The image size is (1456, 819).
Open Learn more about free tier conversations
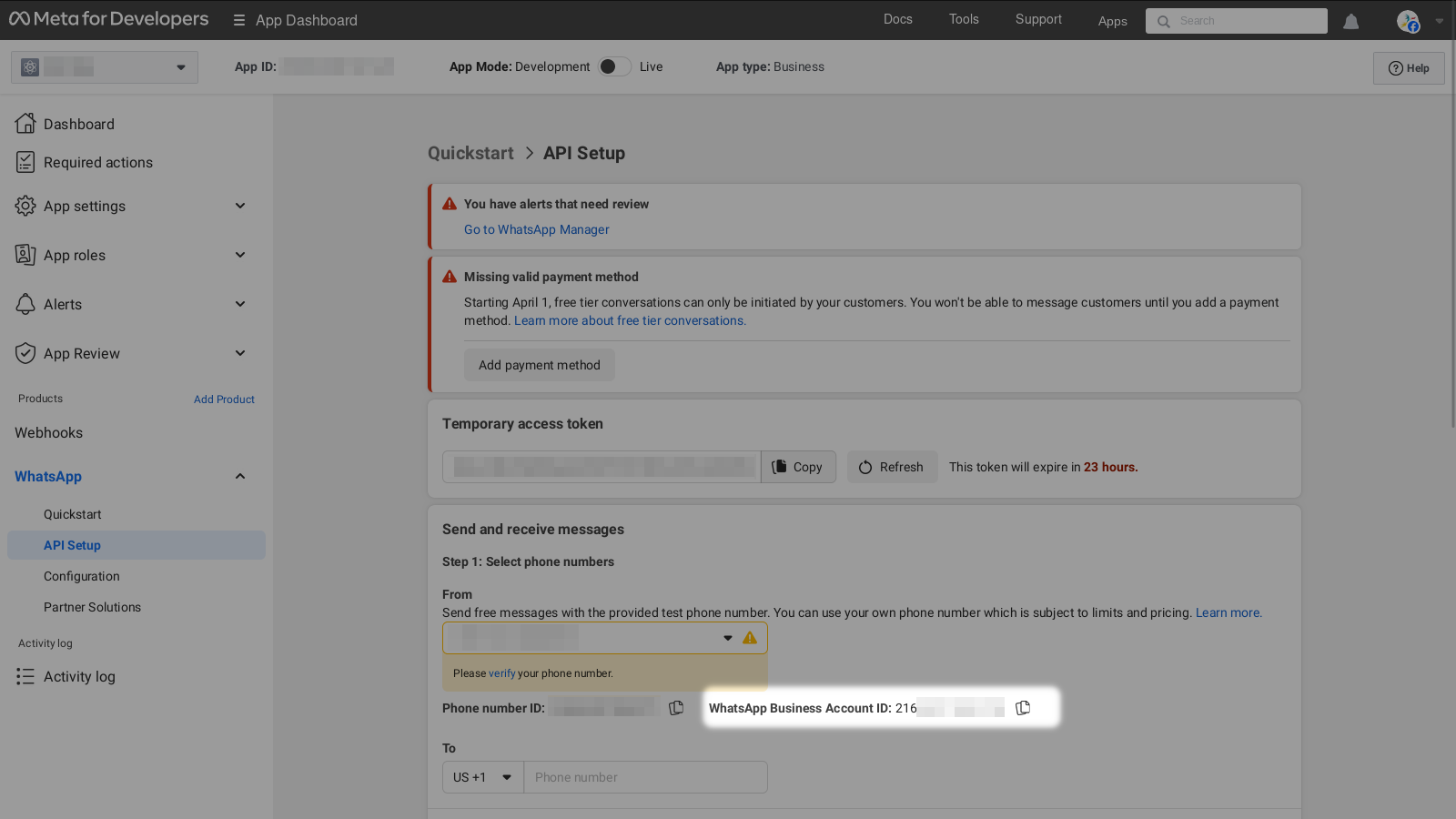(x=630, y=320)
